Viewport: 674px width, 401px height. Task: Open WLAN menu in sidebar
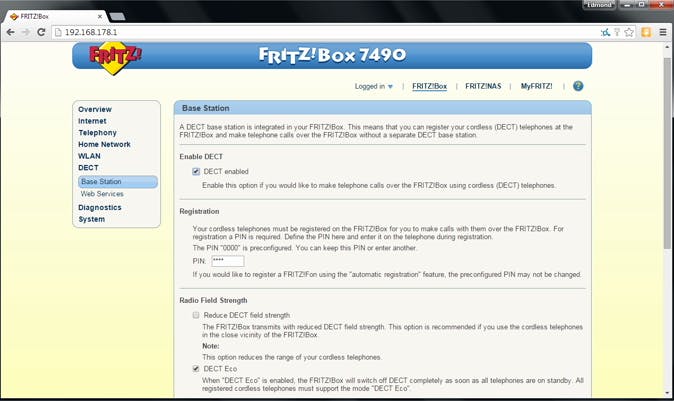click(x=89, y=156)
